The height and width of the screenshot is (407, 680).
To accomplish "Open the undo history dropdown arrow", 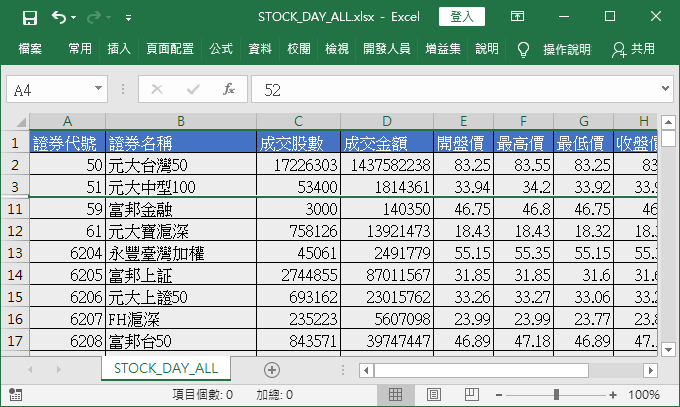I will [x=73, y=17].
